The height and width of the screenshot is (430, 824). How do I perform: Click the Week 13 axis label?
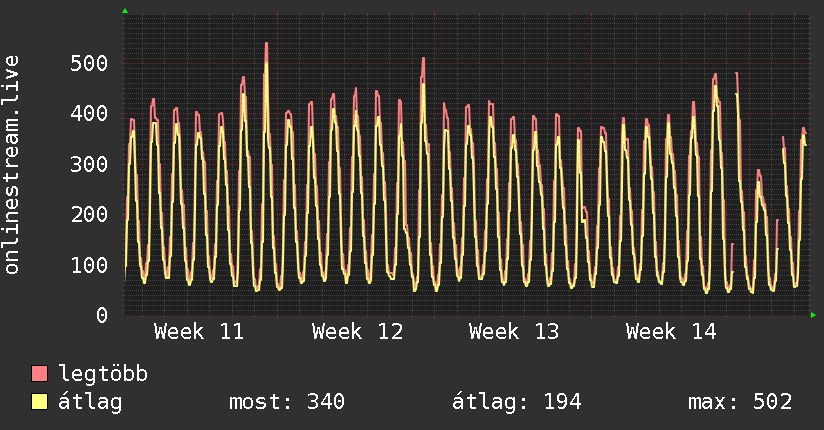[514, 332]
